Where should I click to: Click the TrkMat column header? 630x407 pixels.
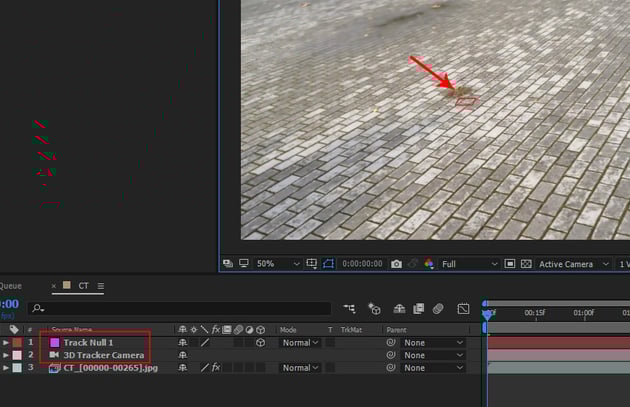pyautogui.click(x=351, y=330)
